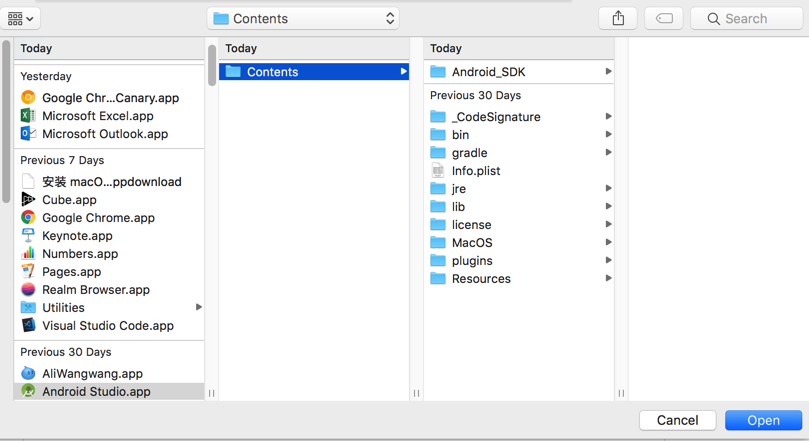809x441 pixels.
Task: Select the Visual Studio Code icon
Action: click(x=28, y=326)
